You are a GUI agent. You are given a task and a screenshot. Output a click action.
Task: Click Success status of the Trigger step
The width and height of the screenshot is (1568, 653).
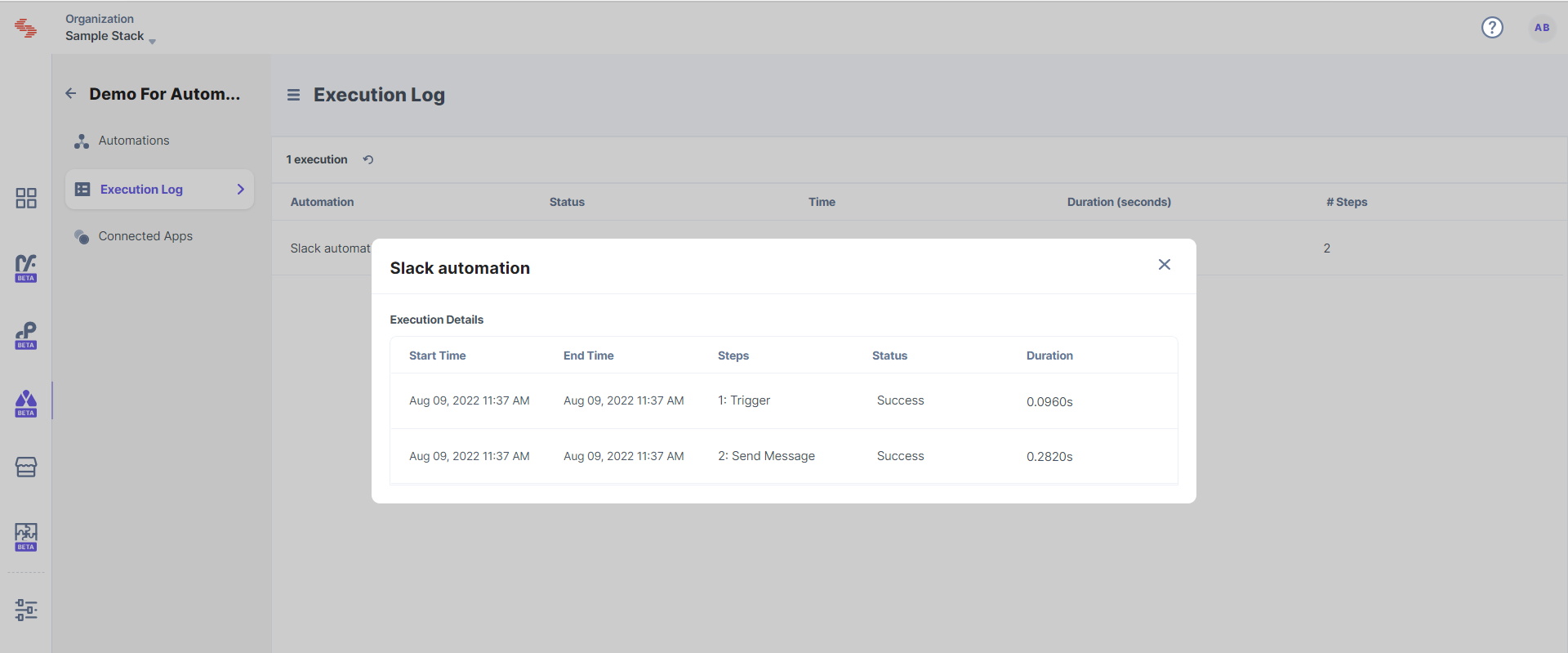[900, 400]
